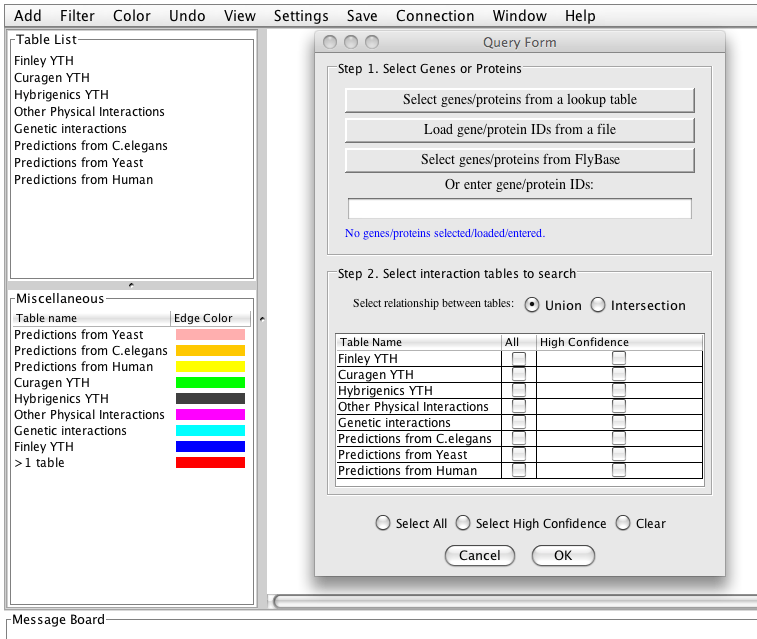Open the View menu

click(x=239, y=16)
